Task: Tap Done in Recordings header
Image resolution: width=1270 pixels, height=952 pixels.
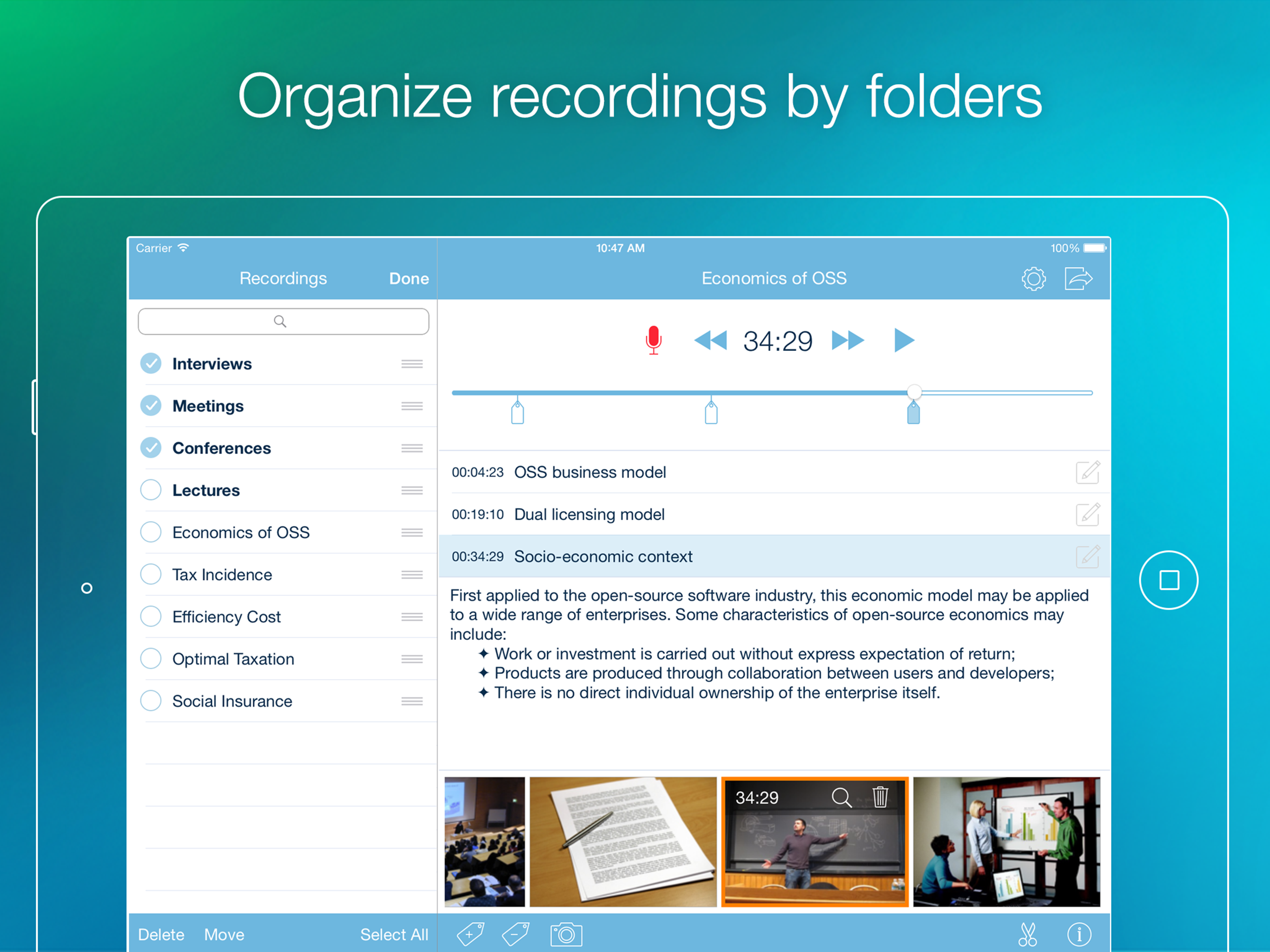Action: (409, 278)
